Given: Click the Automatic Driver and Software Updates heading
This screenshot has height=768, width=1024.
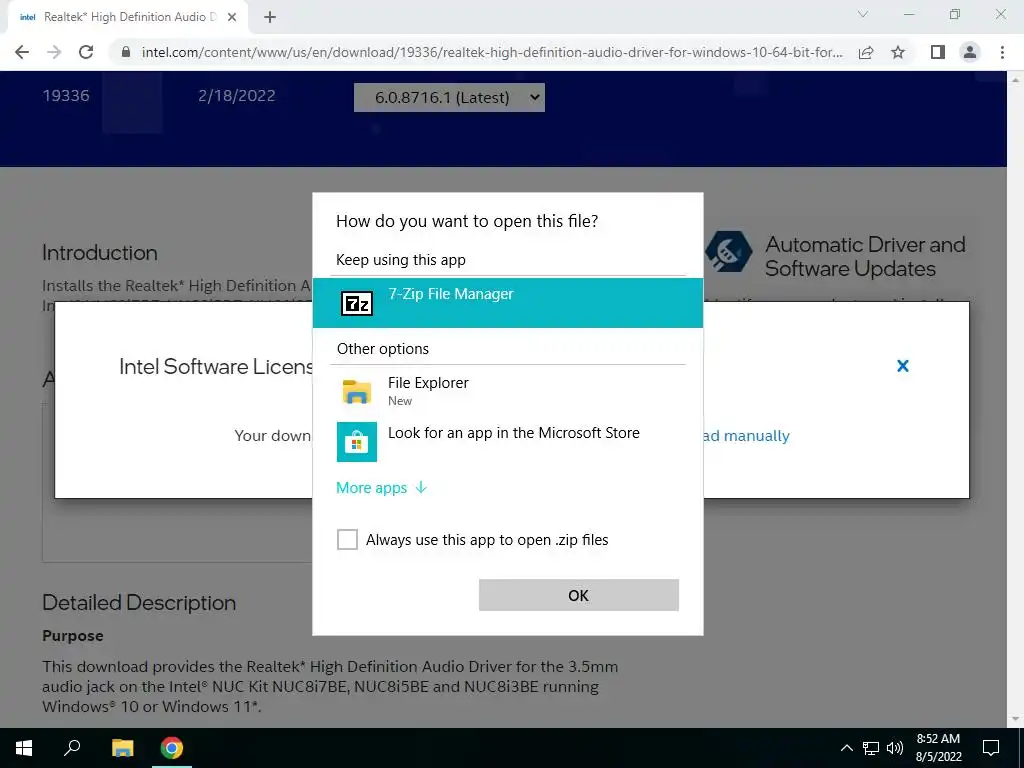Looking at the screenshot, I should click(865, 257).
